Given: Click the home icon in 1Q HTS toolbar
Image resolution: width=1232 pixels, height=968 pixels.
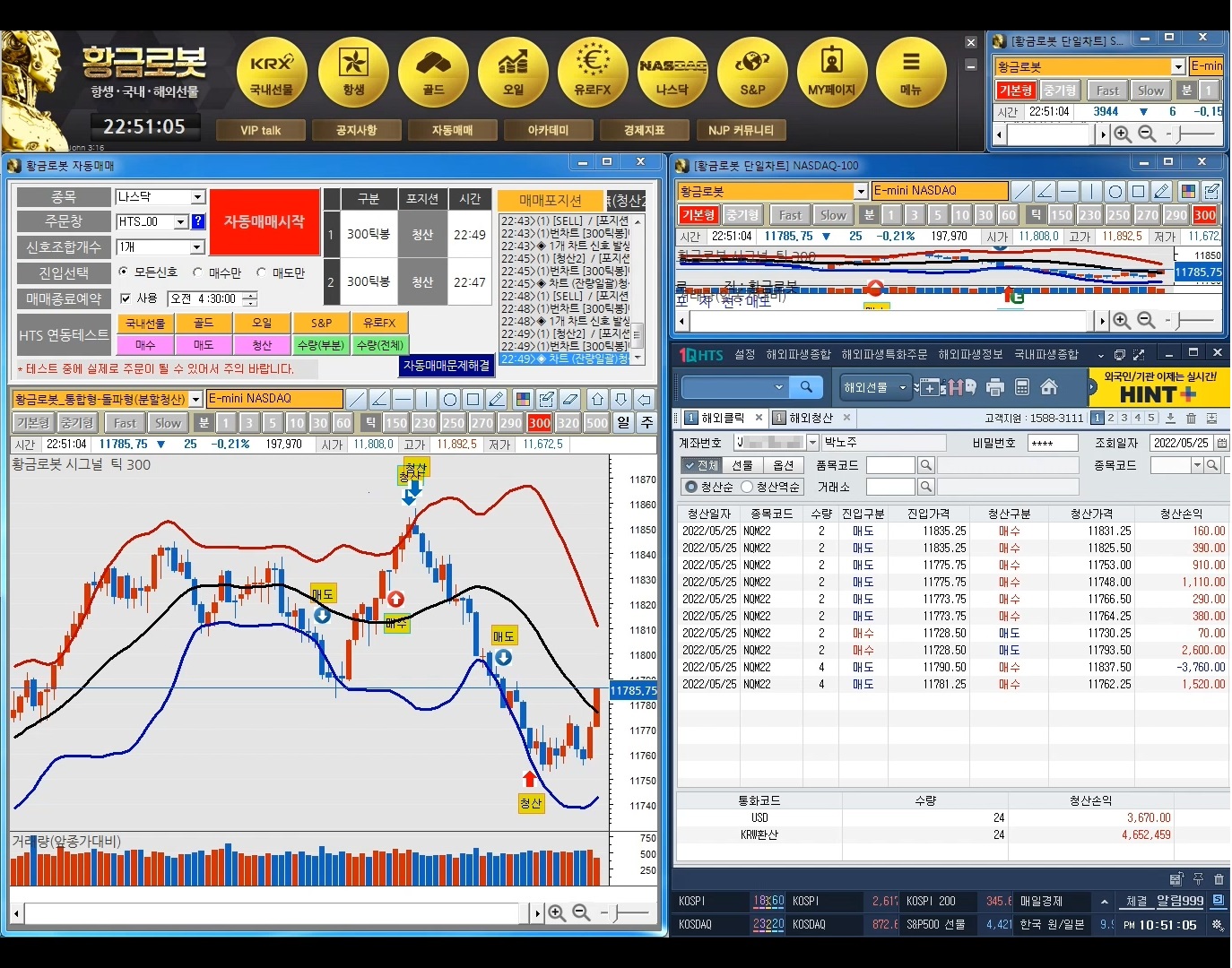Looking at the screenshot, I should pos(1049,387).
